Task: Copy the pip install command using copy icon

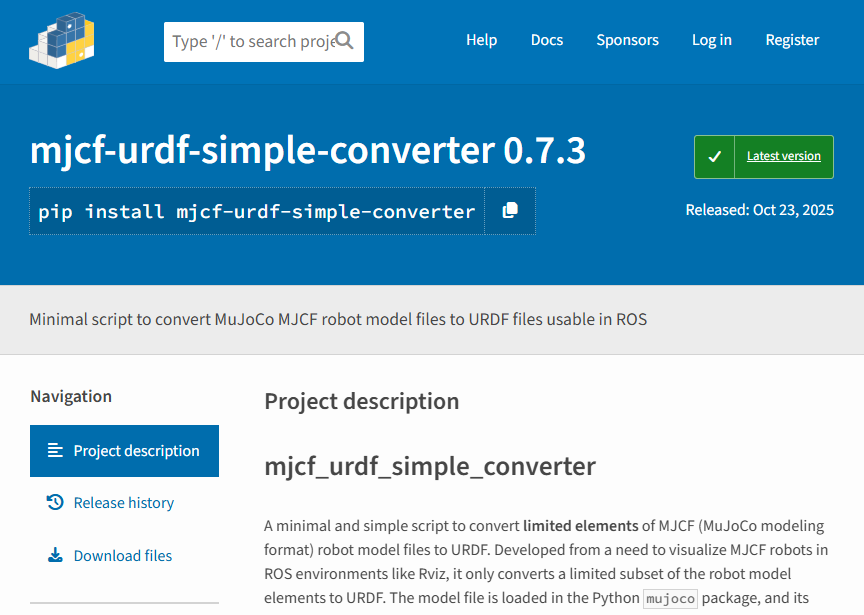Action: tap(510, 211)
